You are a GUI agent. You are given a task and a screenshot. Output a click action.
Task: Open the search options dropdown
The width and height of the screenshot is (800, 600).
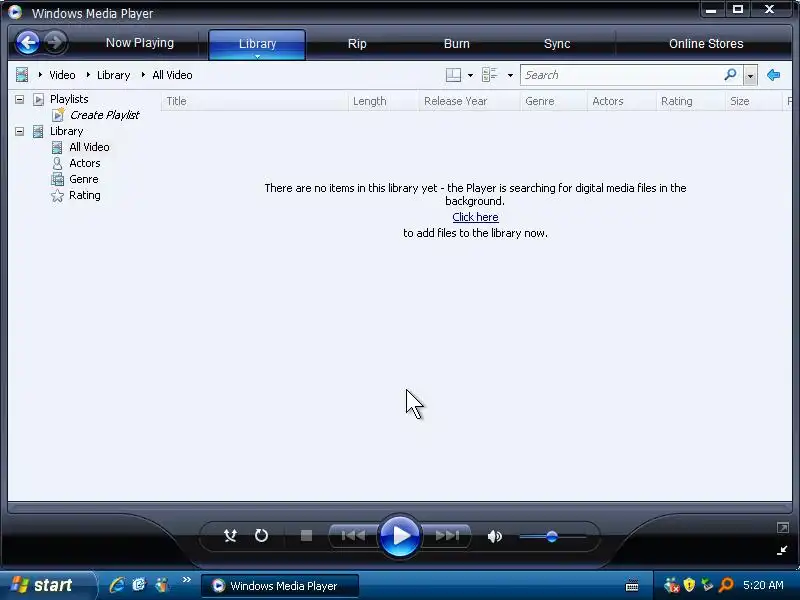click(750, 76)
